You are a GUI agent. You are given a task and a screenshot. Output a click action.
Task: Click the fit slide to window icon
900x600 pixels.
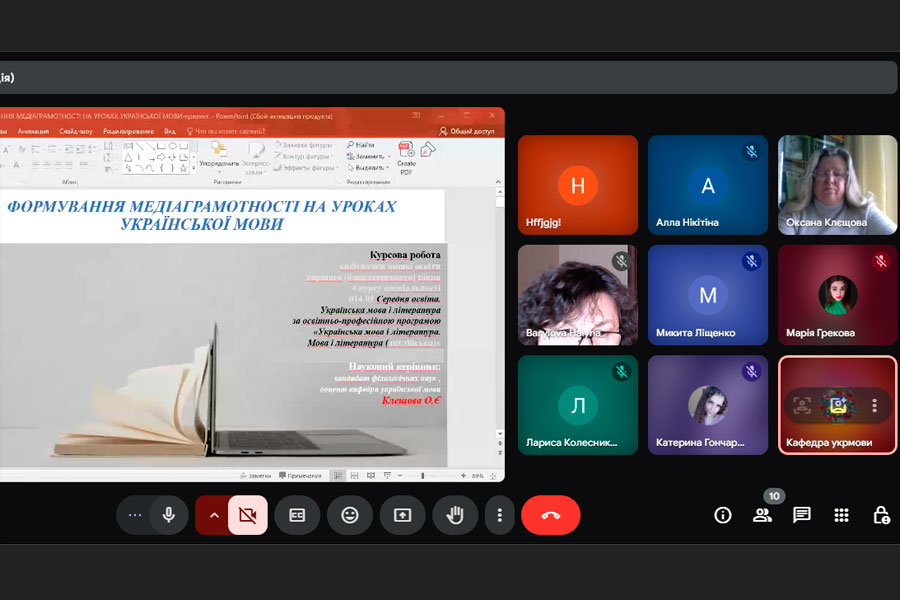[x=492, y=475]
